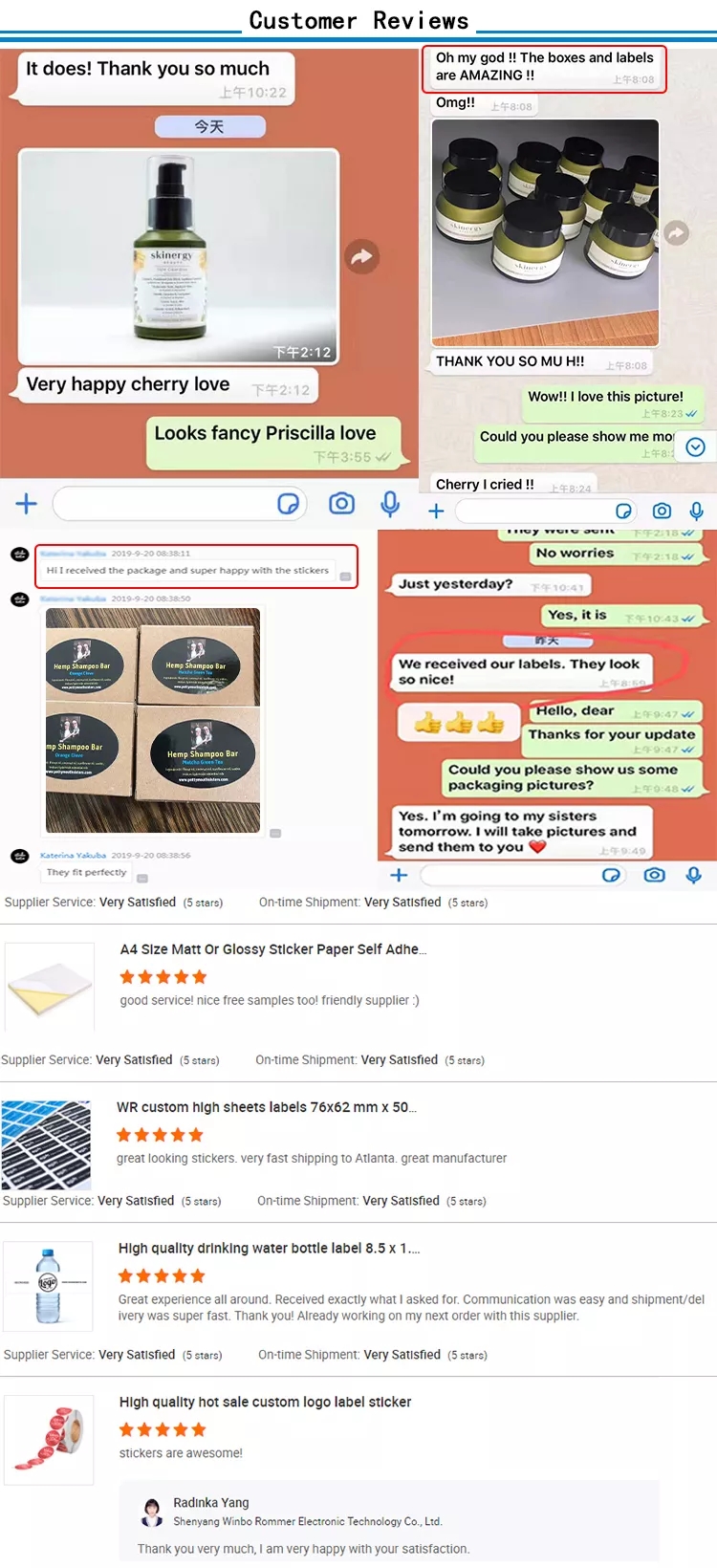Open the camera icon in the left chat bar

point(341,504)
